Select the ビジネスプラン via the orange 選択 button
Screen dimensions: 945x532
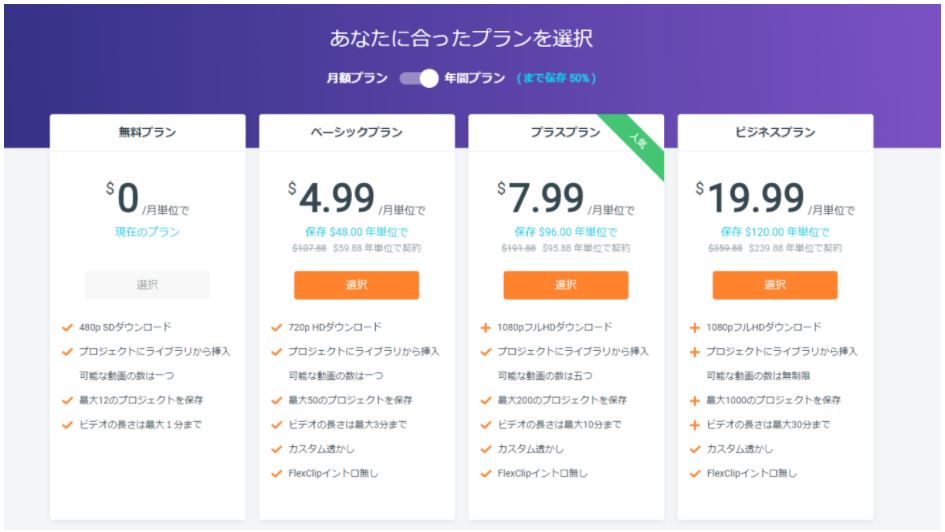coord(774,285)
